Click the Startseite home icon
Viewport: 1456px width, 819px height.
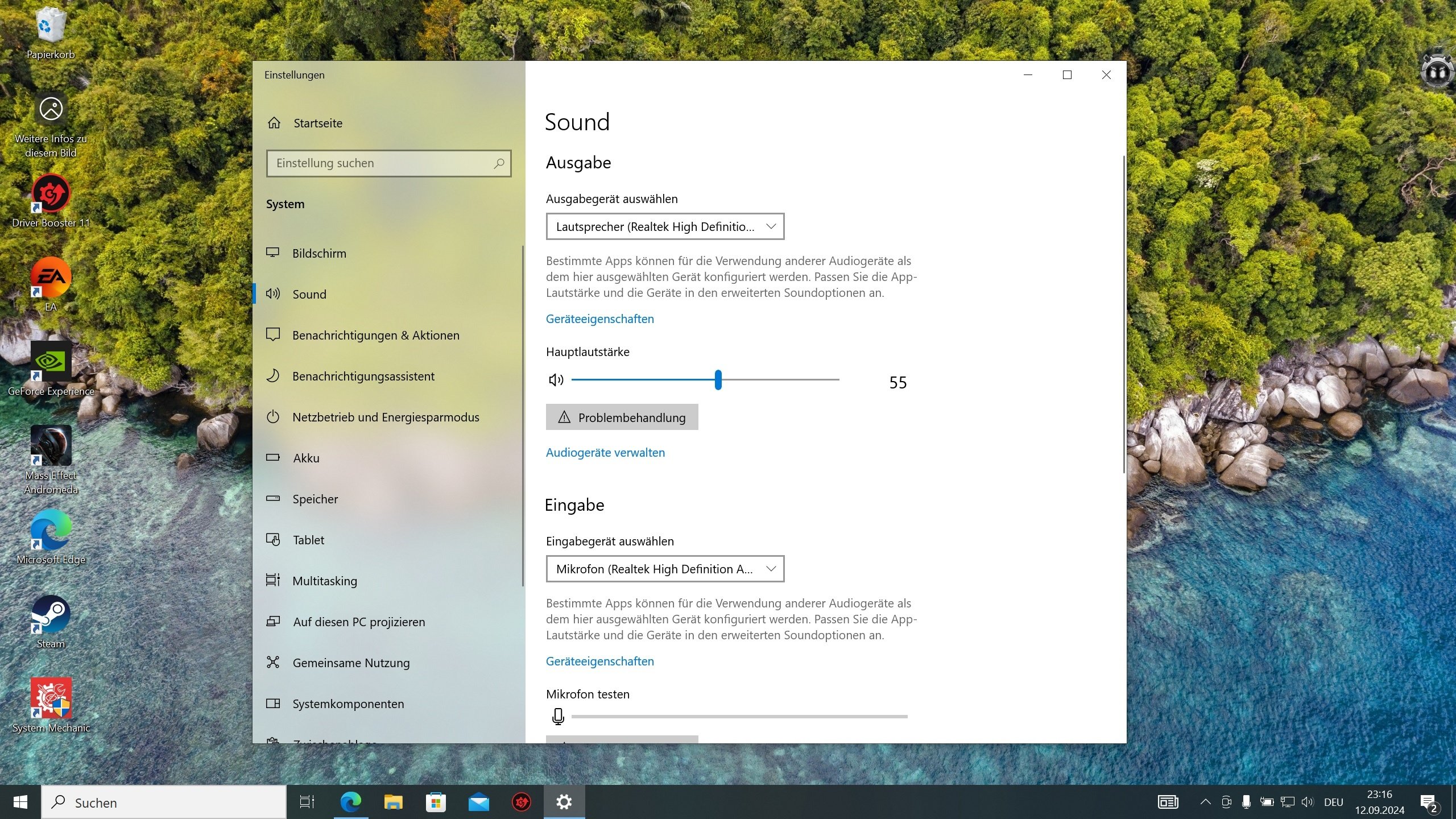click(x=274, y=123)
